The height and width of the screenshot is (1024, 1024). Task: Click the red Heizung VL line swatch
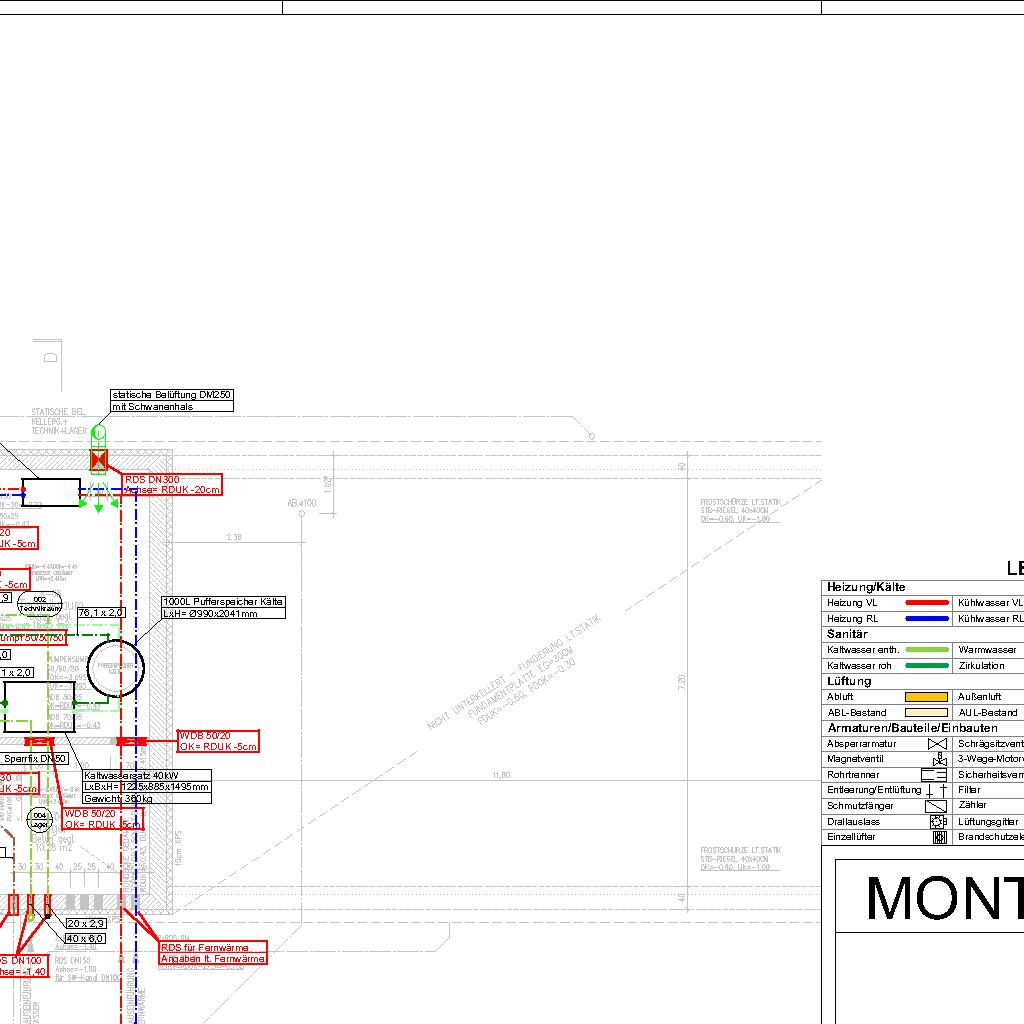click(926, 603)
